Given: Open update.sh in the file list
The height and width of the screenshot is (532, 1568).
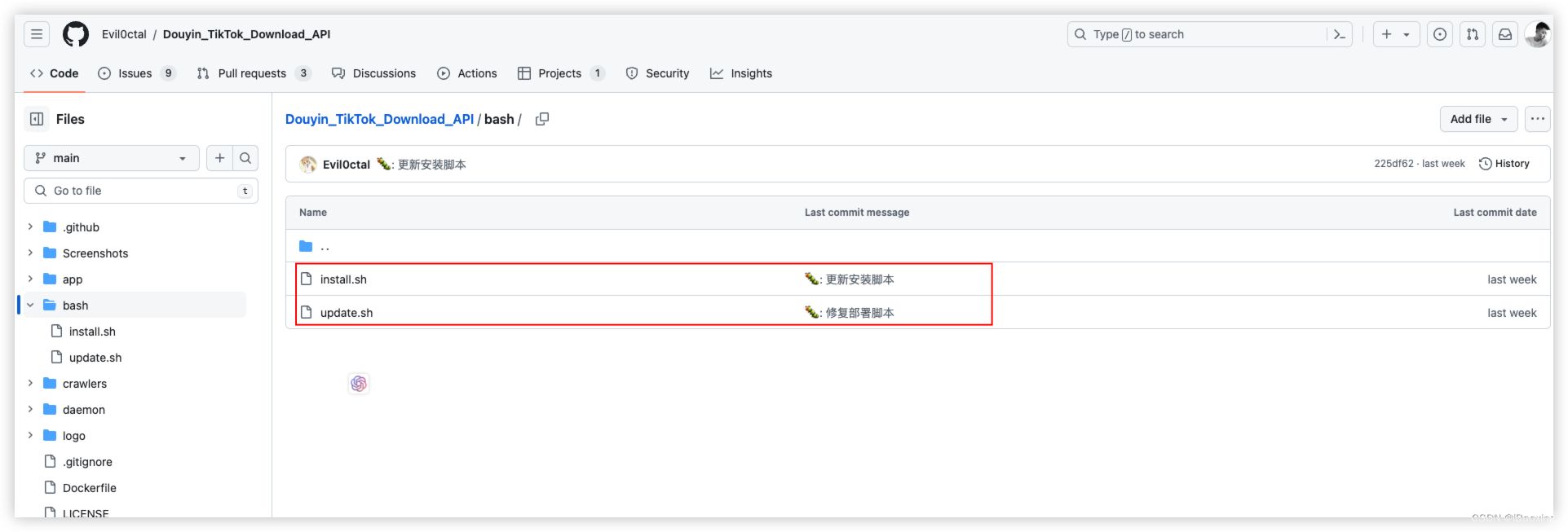Looking at the screenshot, I should (x=347, y=313).
